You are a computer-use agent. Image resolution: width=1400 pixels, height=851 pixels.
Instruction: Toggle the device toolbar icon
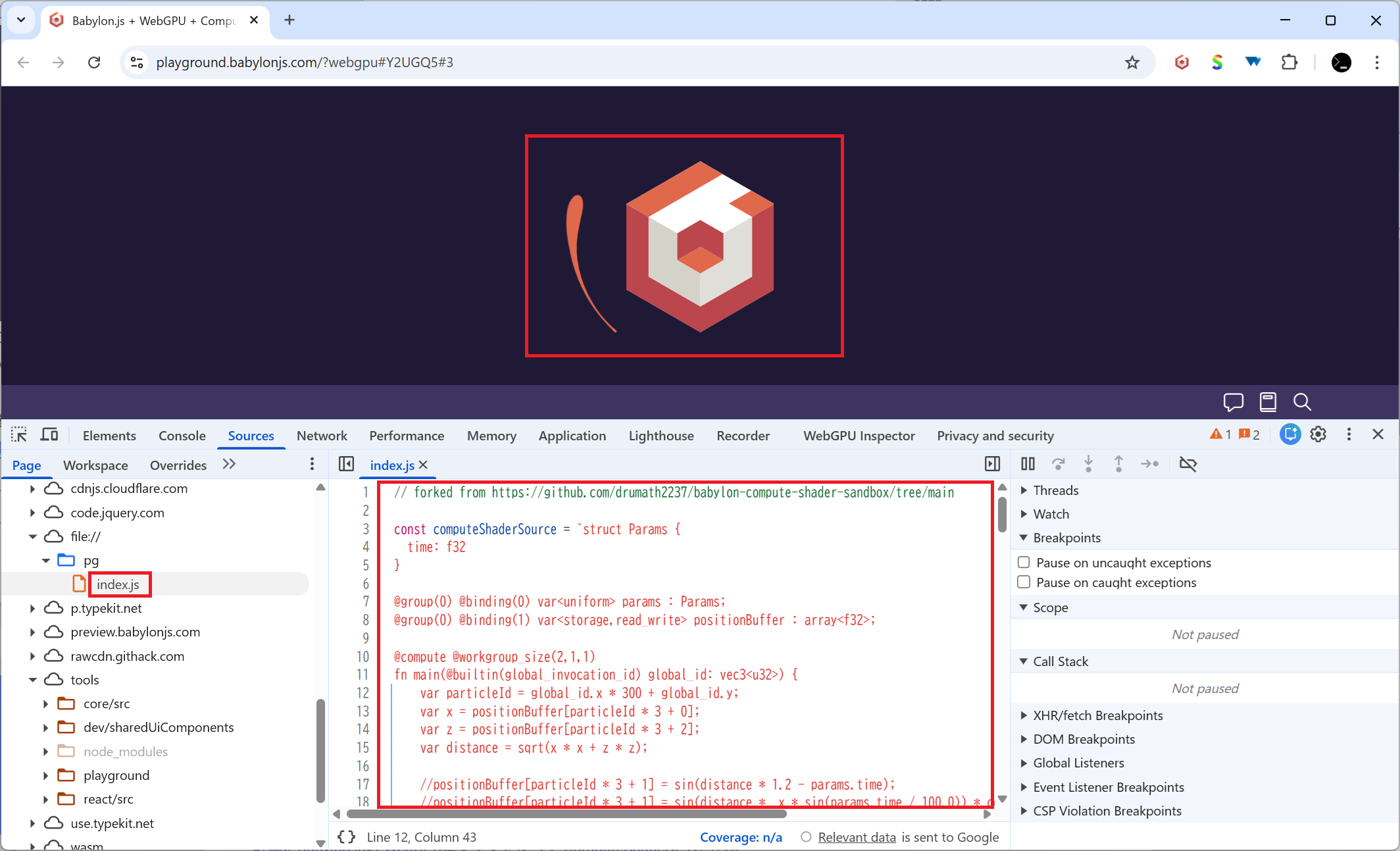49,435
